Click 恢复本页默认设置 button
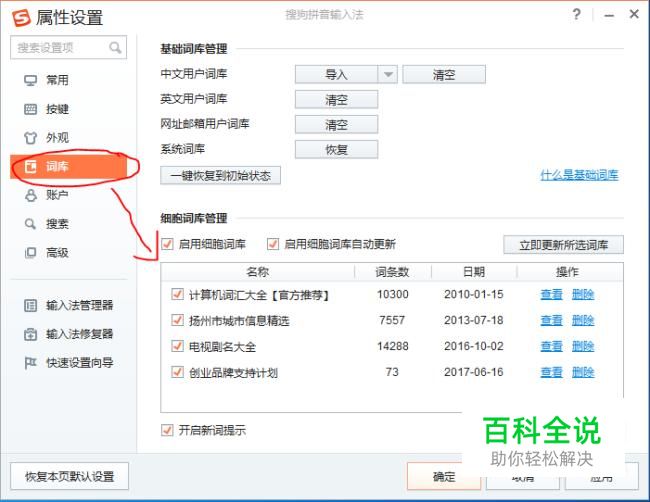The width and height of the screenshot is (650, 502). coord(70,476)
